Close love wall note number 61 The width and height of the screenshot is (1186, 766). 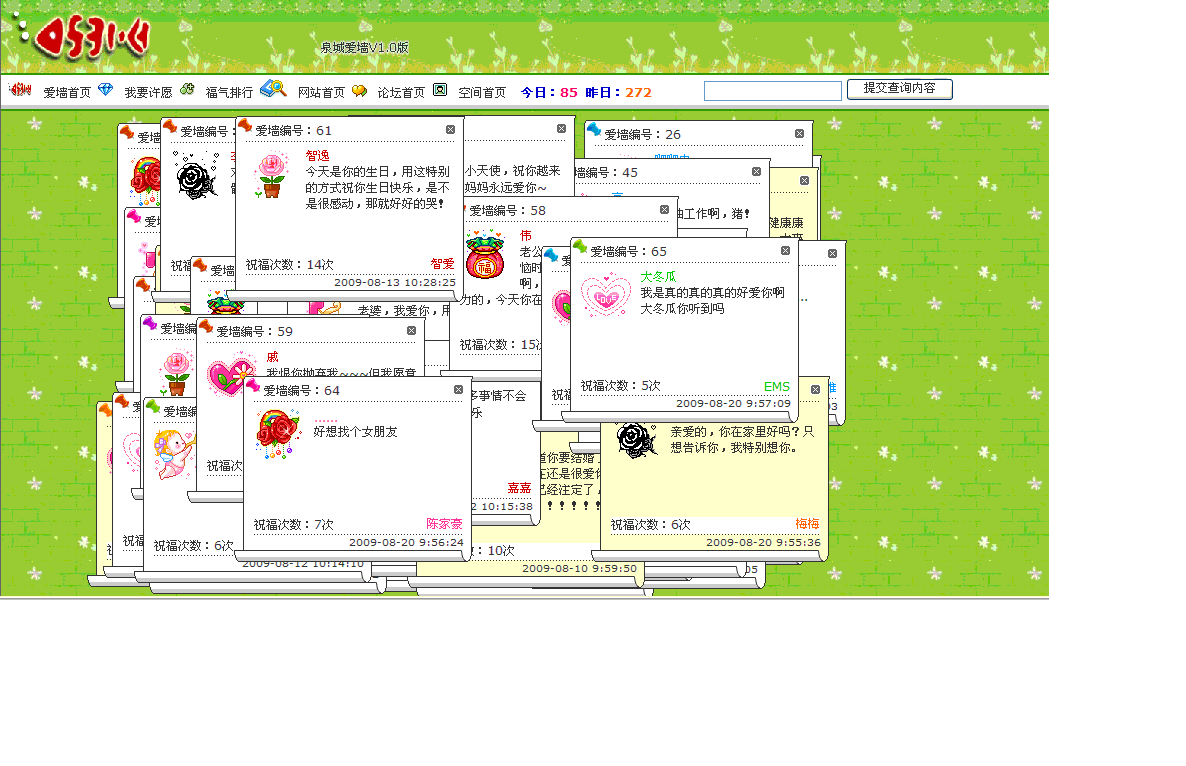click(x=450, y=130)
